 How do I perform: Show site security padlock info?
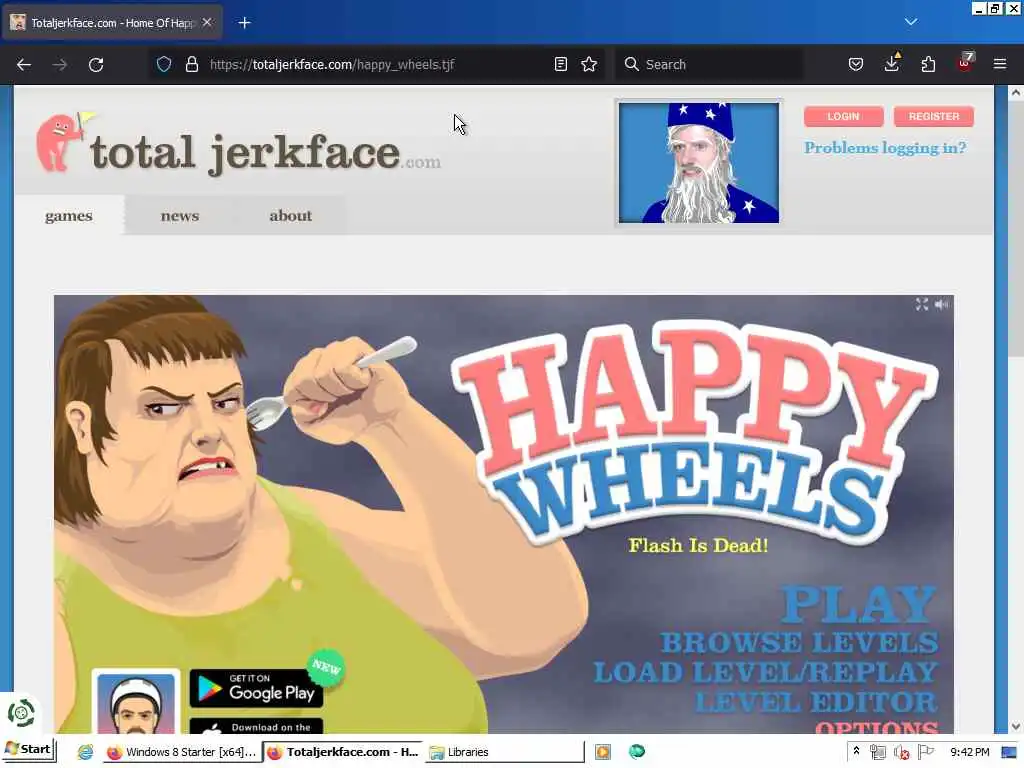click(191, 64)
